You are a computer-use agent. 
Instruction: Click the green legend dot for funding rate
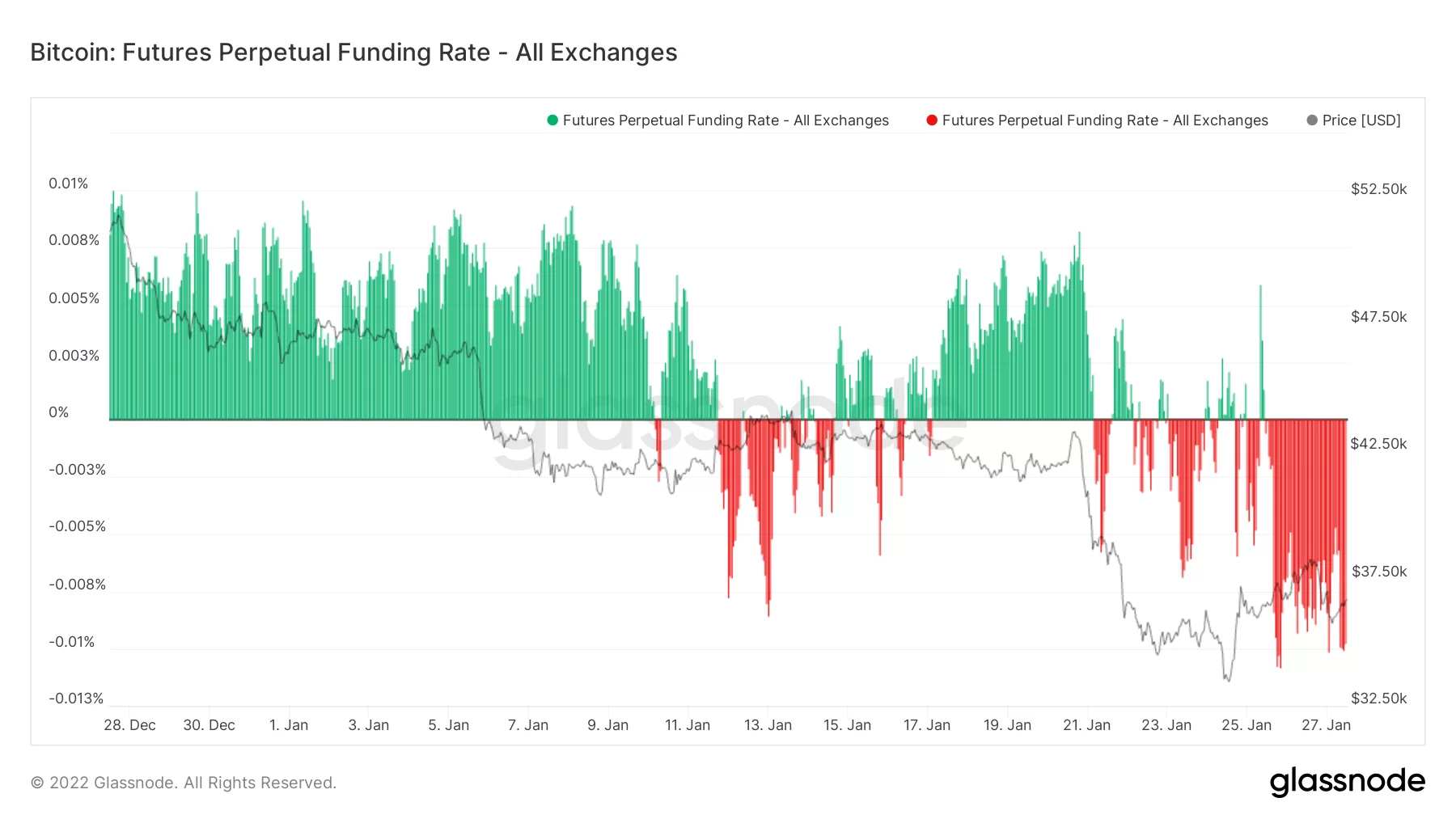pos(552,120)
